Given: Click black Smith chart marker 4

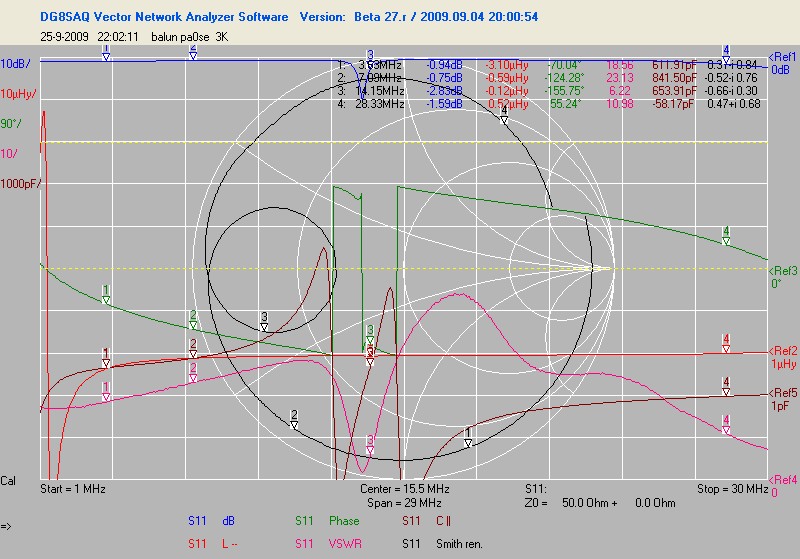Looking at the screenshot, I should pyautogui.click(x=504, y=115).
